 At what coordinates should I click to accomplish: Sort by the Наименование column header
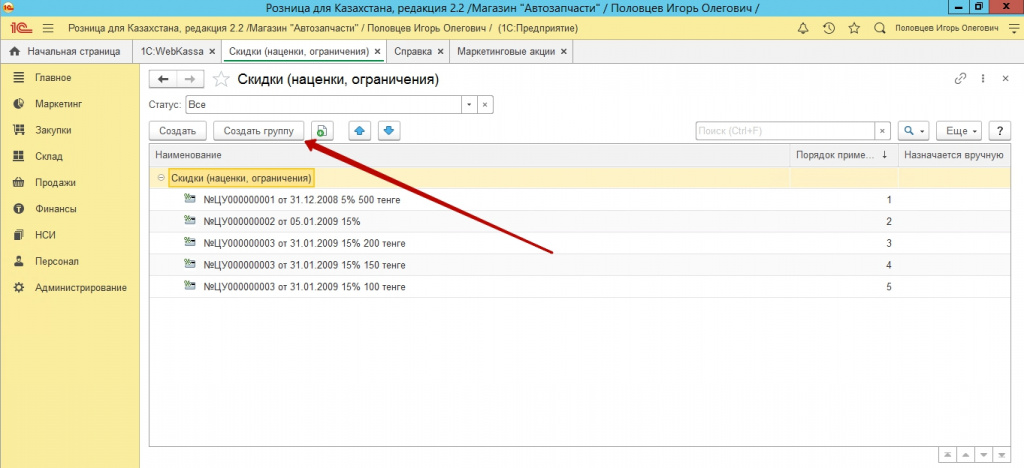click(x=470, y=155)
